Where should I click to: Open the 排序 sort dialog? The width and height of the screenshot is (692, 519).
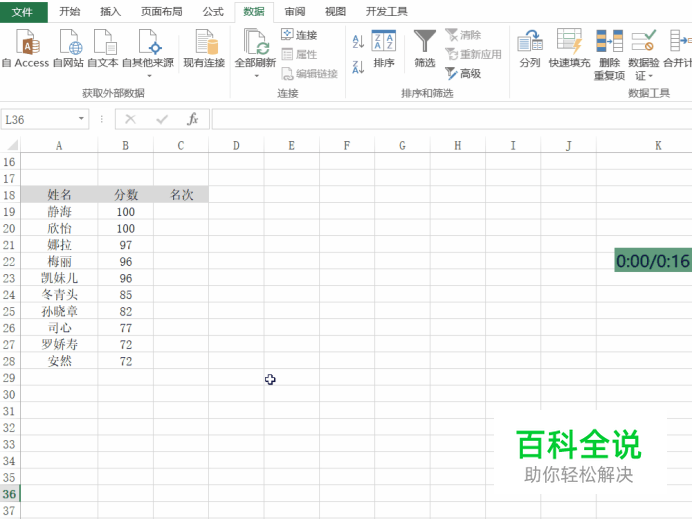384,49
